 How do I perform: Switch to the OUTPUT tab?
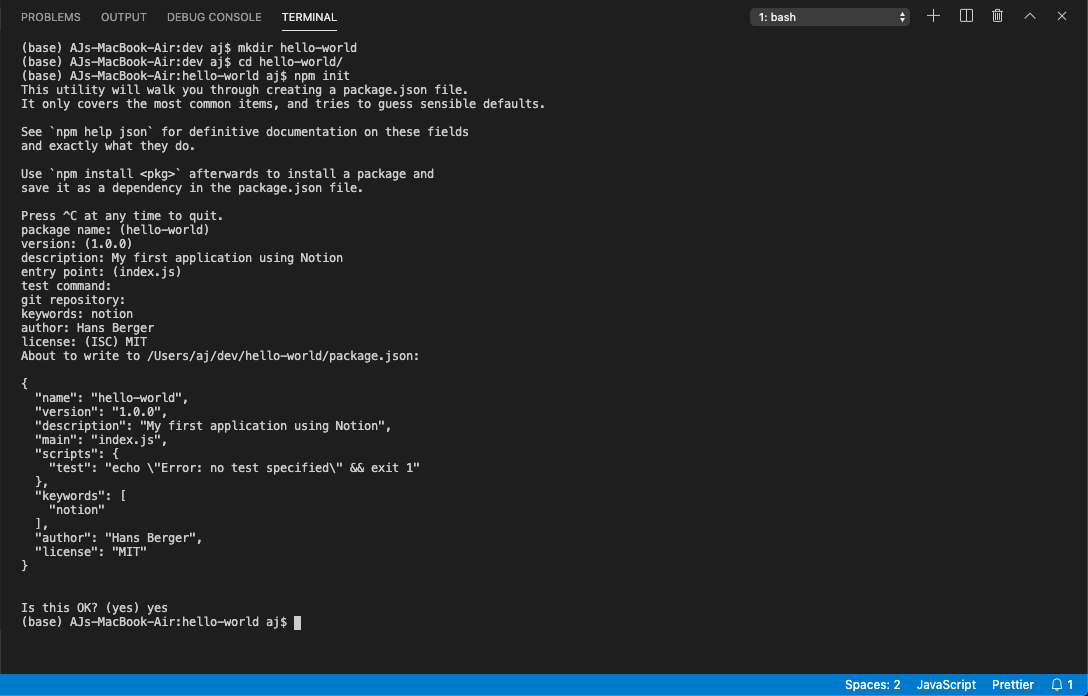(x=124, y=17)
